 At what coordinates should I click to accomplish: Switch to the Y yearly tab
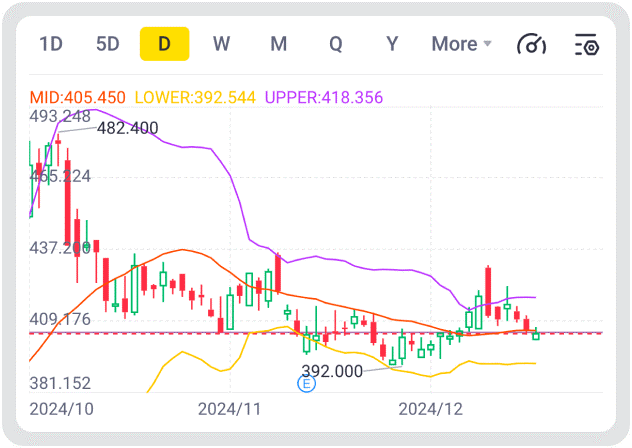(x=393, y=44)
